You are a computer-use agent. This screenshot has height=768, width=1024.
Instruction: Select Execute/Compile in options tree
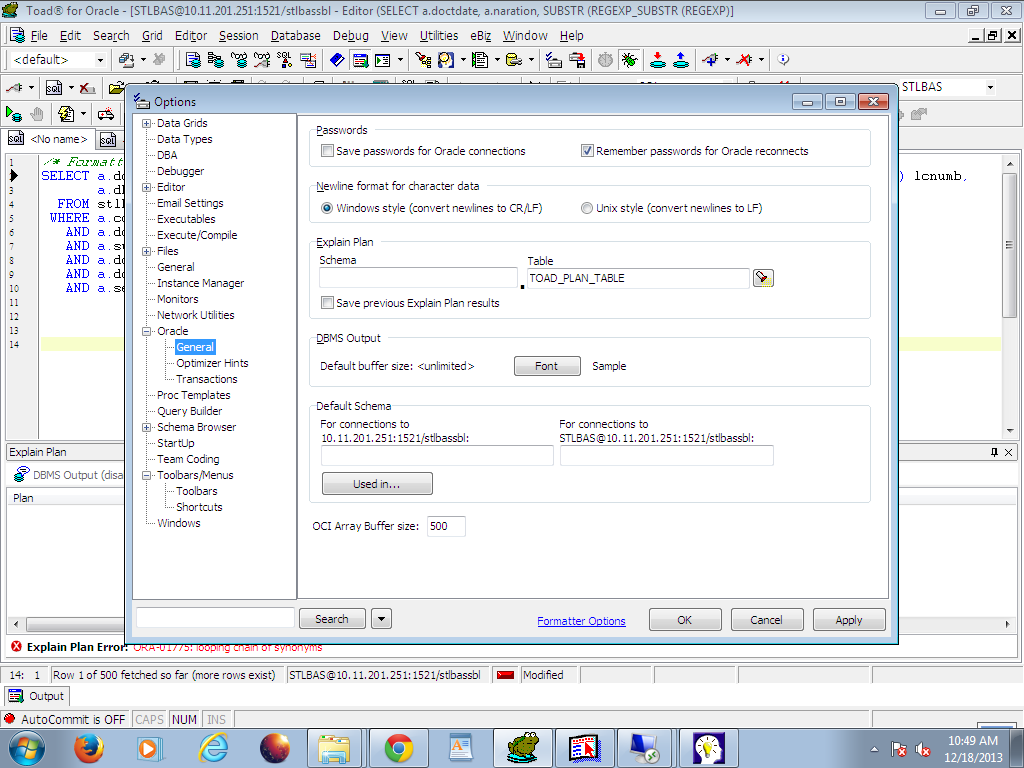click(197, 236)
